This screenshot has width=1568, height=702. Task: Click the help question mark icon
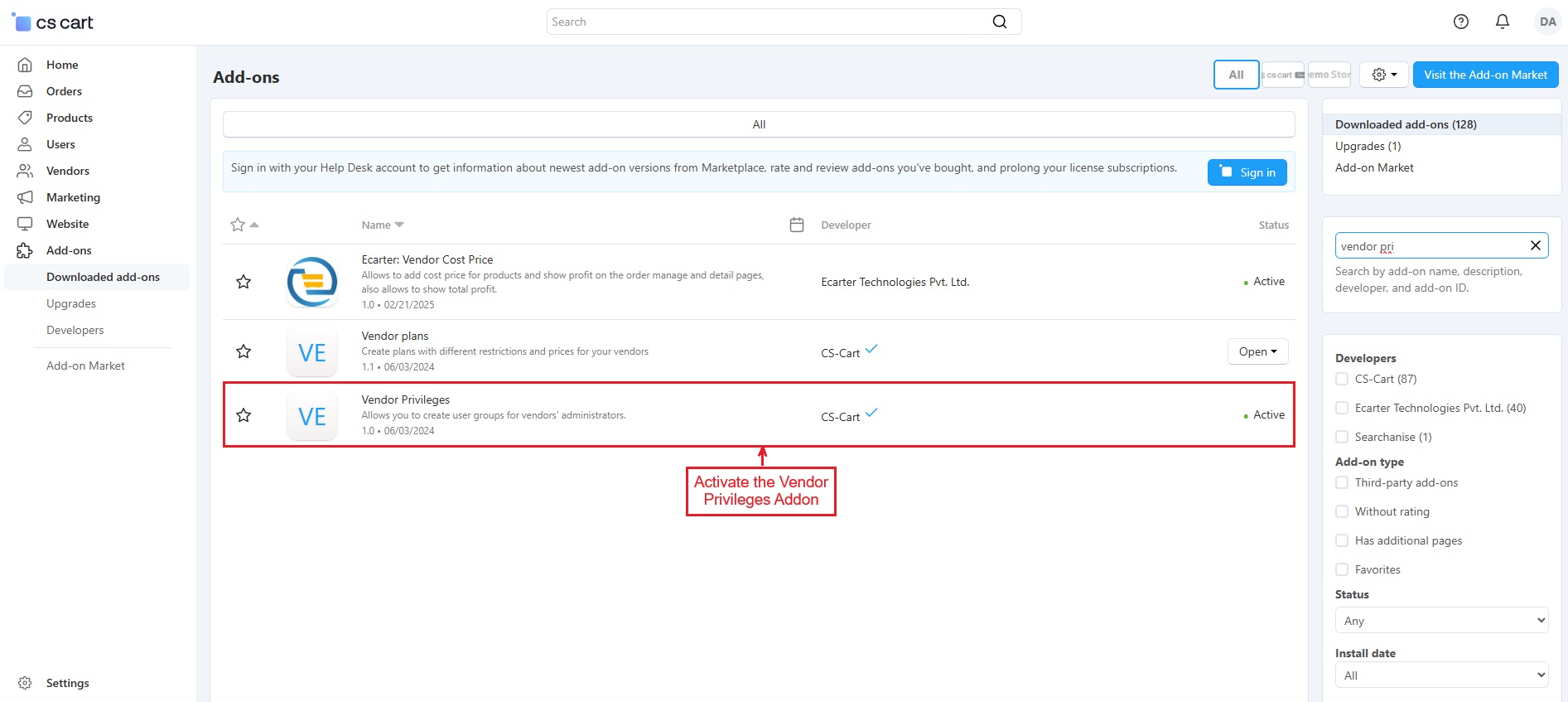coord(1461,22)
